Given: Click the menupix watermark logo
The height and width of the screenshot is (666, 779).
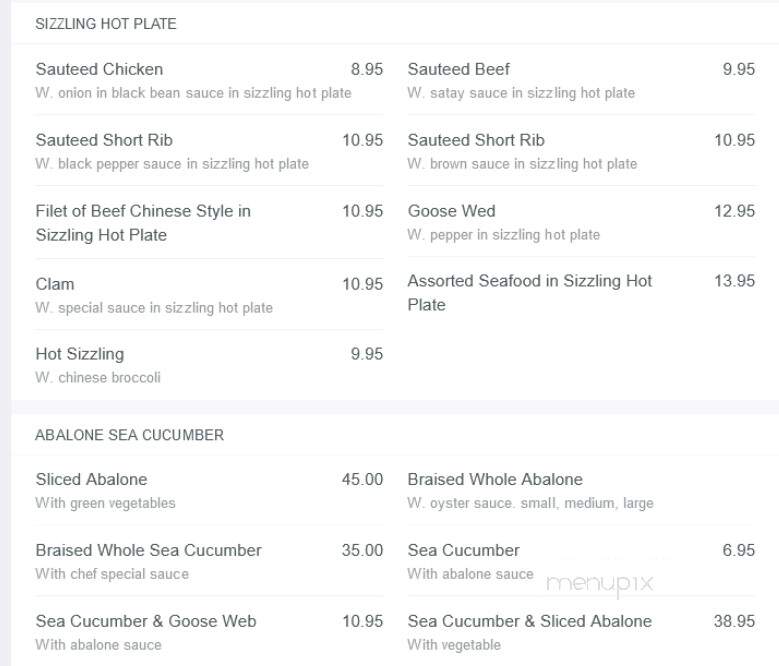Looking at the screenshot, I should [x=600, y=585].
